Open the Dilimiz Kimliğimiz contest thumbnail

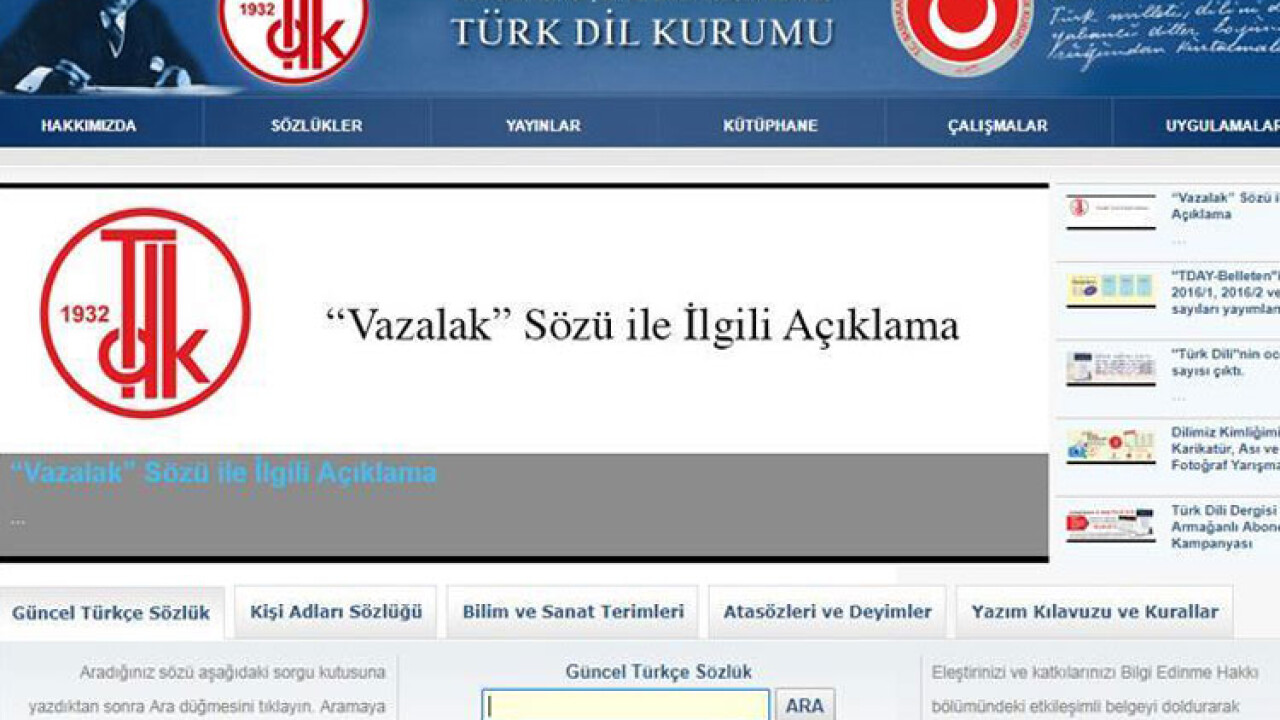click(x=1110, y=446)
